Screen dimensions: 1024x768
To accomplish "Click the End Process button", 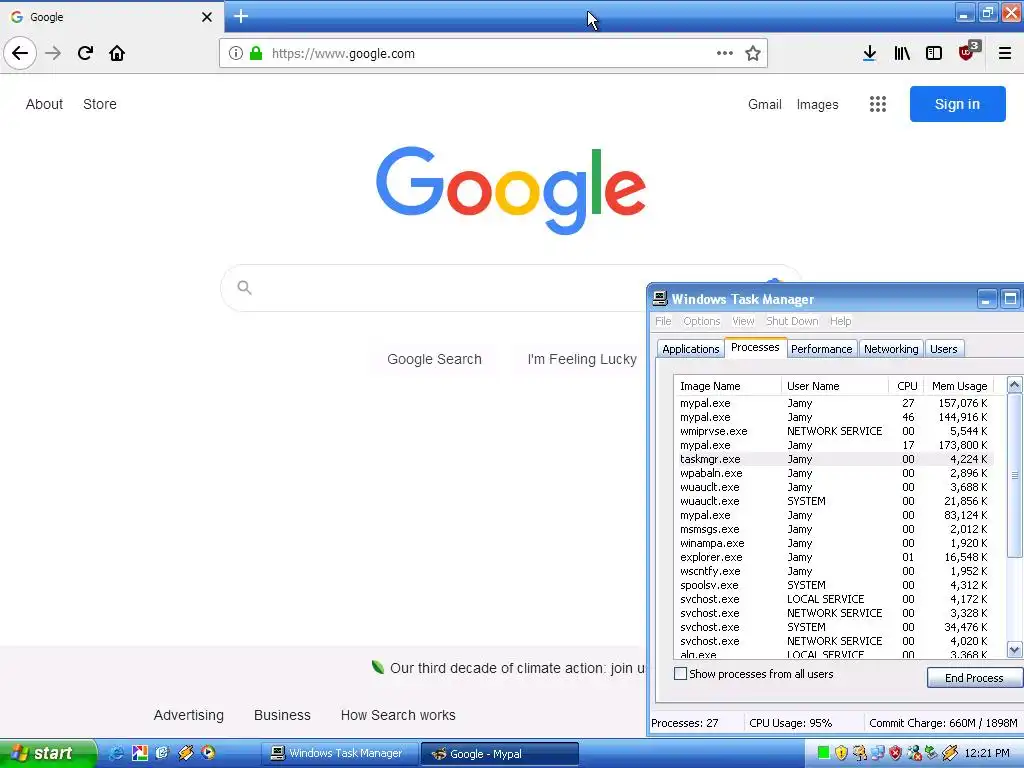I will 974,678.
